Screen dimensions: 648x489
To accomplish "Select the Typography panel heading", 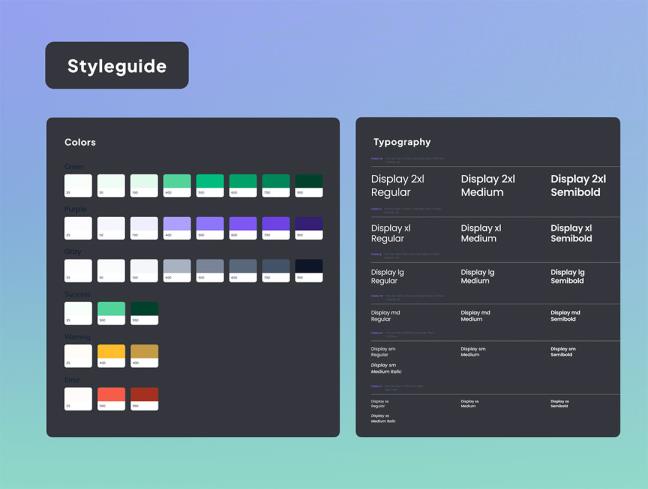I will coord(402,142).
